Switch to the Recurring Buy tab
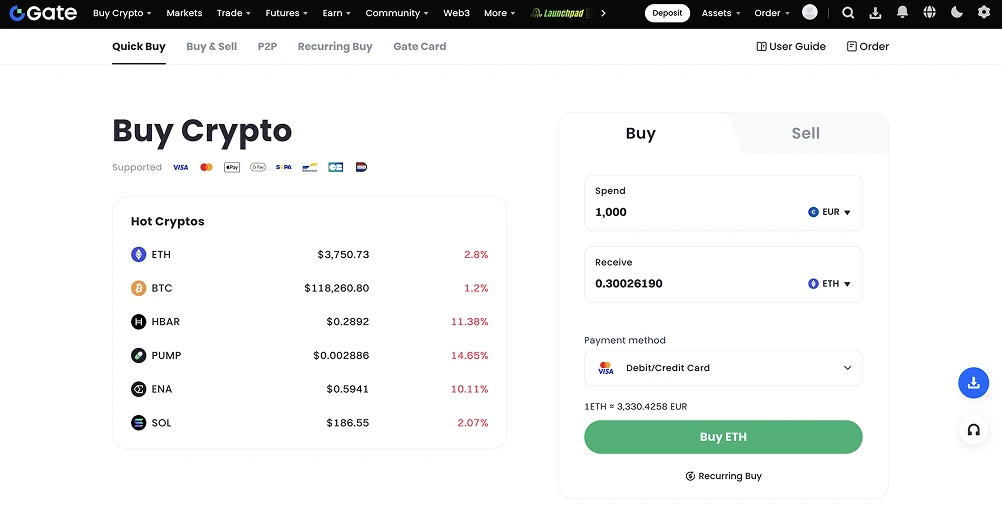This screenshot has height=505, width=1002. (x=335, y=46)
